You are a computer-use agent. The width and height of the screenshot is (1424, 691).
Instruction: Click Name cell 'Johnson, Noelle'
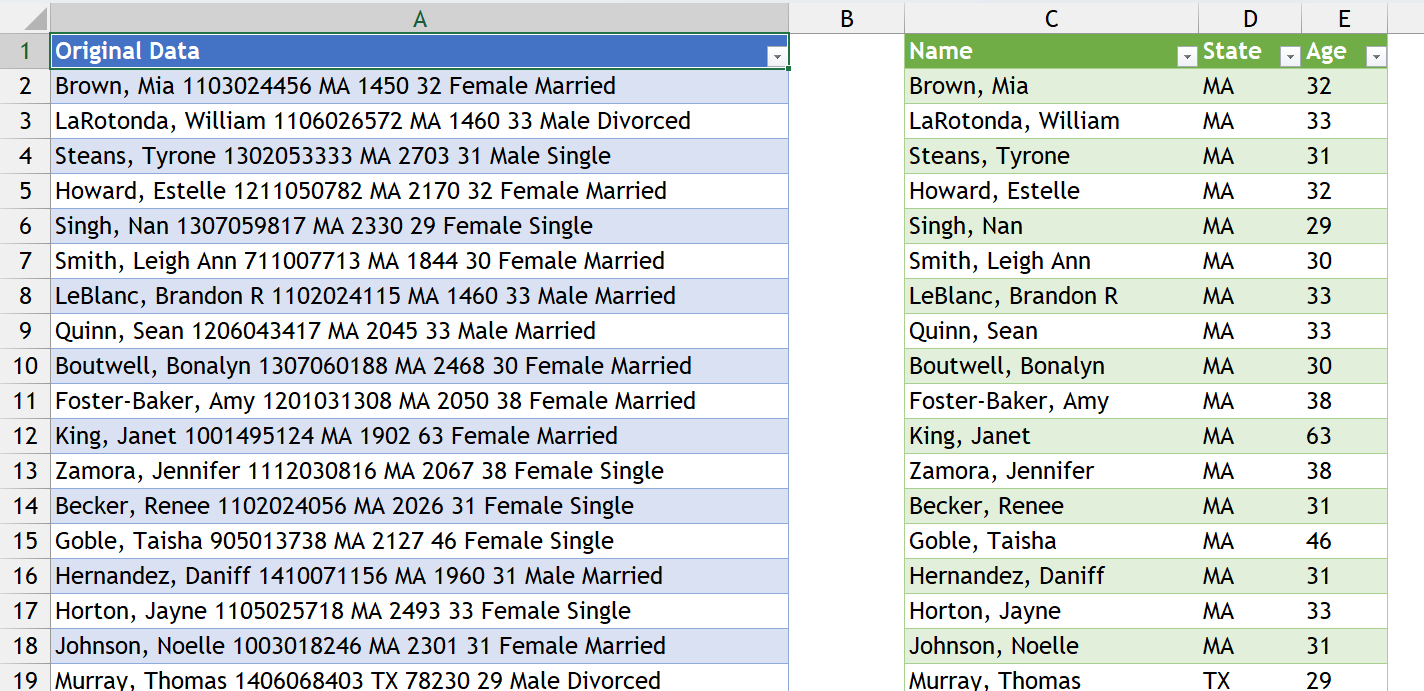click(x=1051, y=646)
